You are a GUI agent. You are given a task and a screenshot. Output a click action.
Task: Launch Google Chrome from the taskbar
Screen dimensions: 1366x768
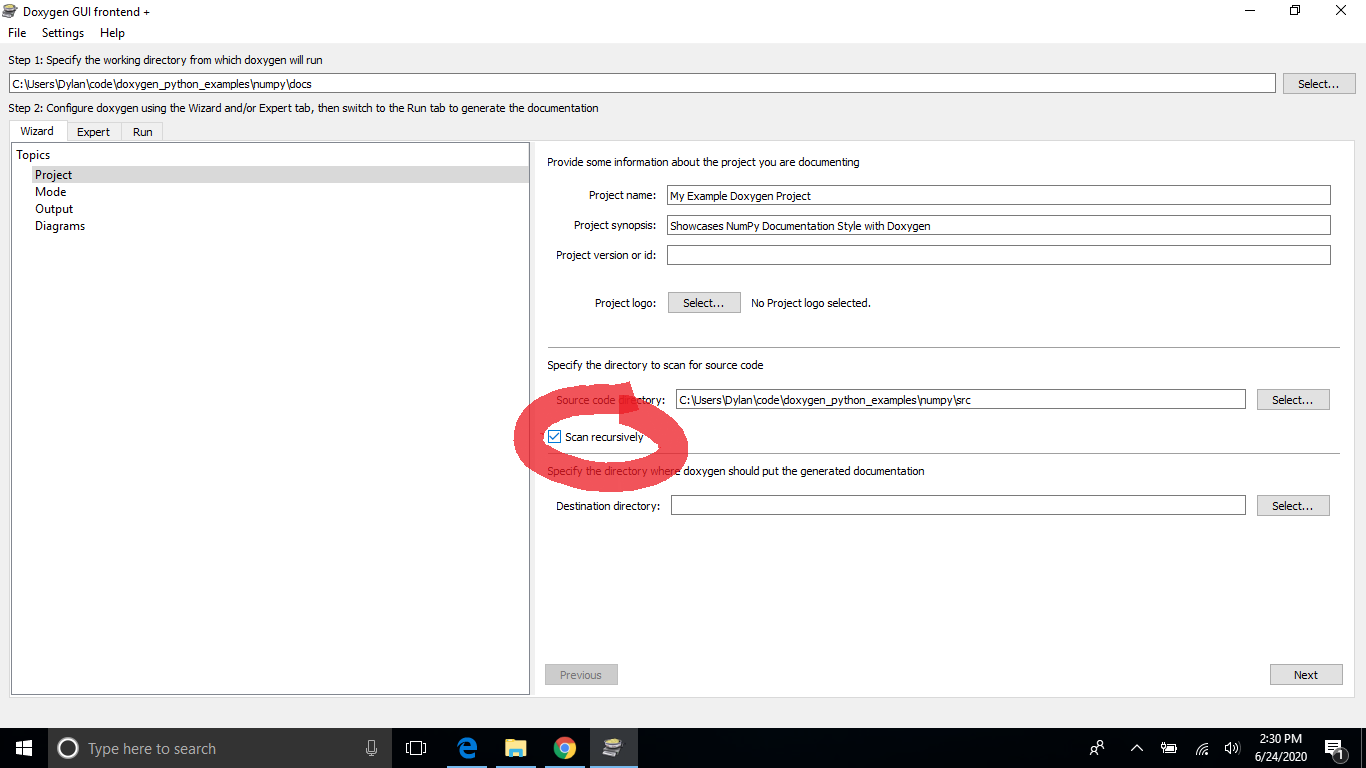point(565,748)
